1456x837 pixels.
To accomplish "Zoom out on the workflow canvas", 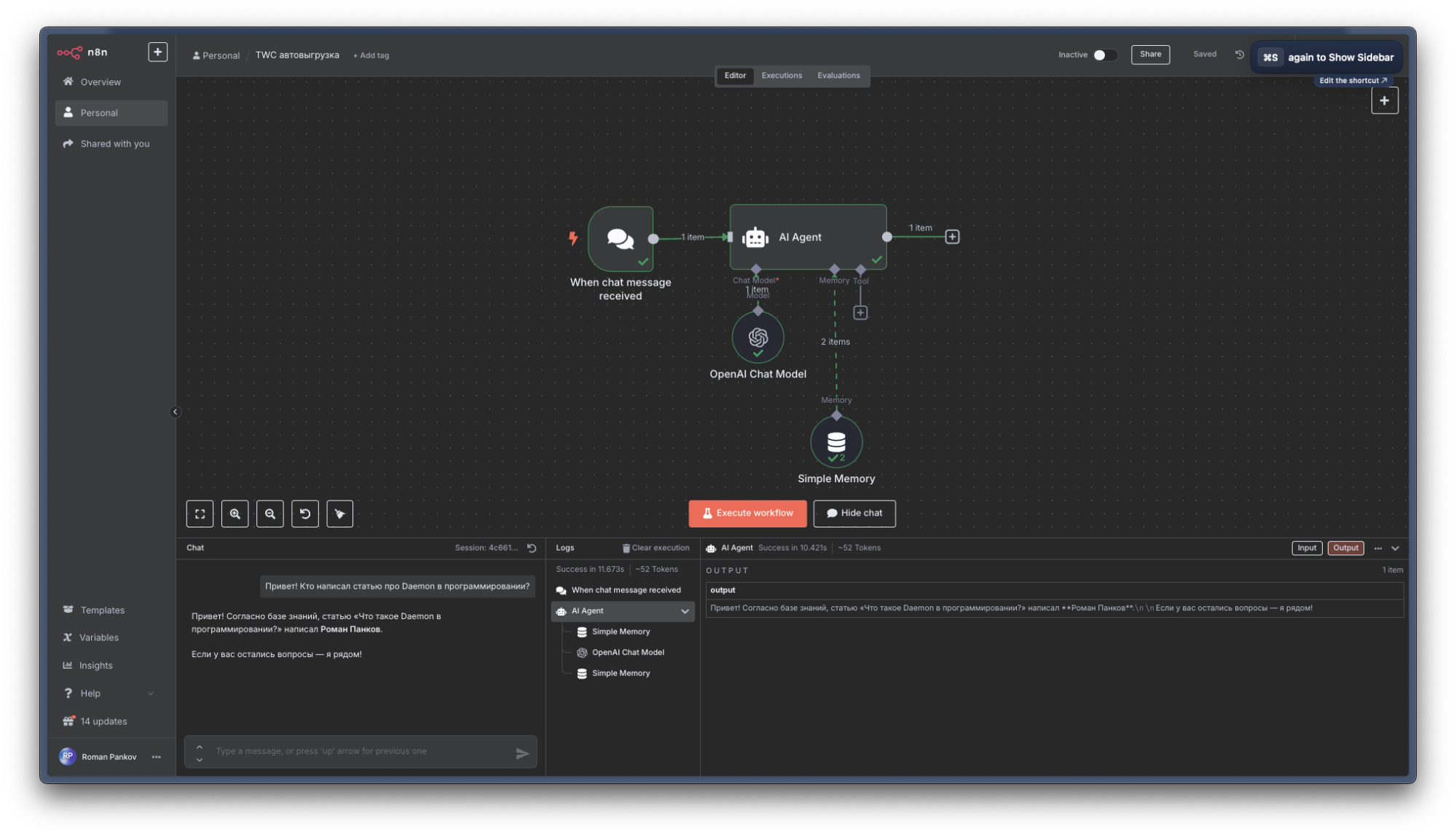I will 269,514.
